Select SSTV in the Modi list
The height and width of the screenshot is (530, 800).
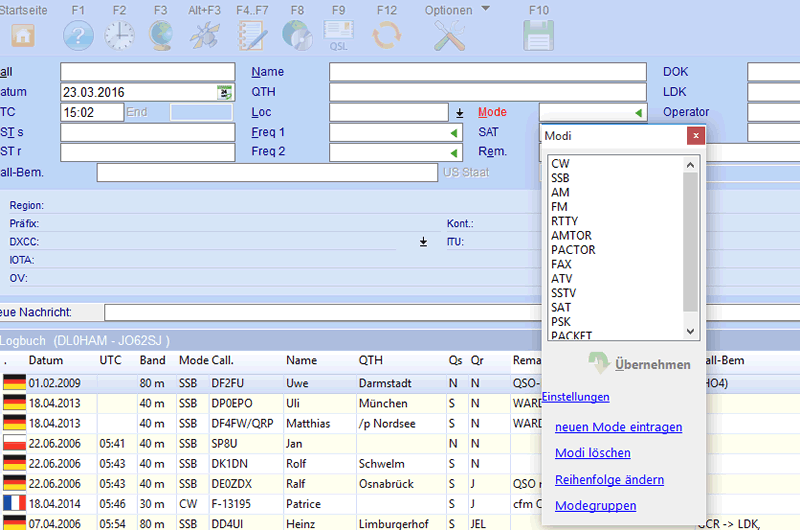(564, 293)
